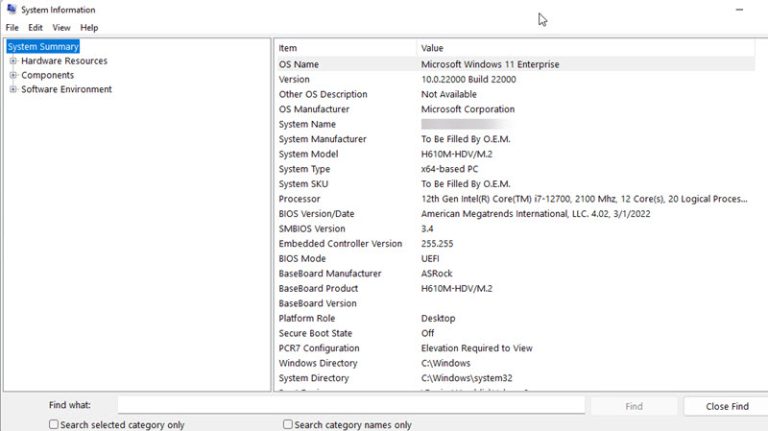Select the System SKU row

pyautogui.click(x=515, y=184)
